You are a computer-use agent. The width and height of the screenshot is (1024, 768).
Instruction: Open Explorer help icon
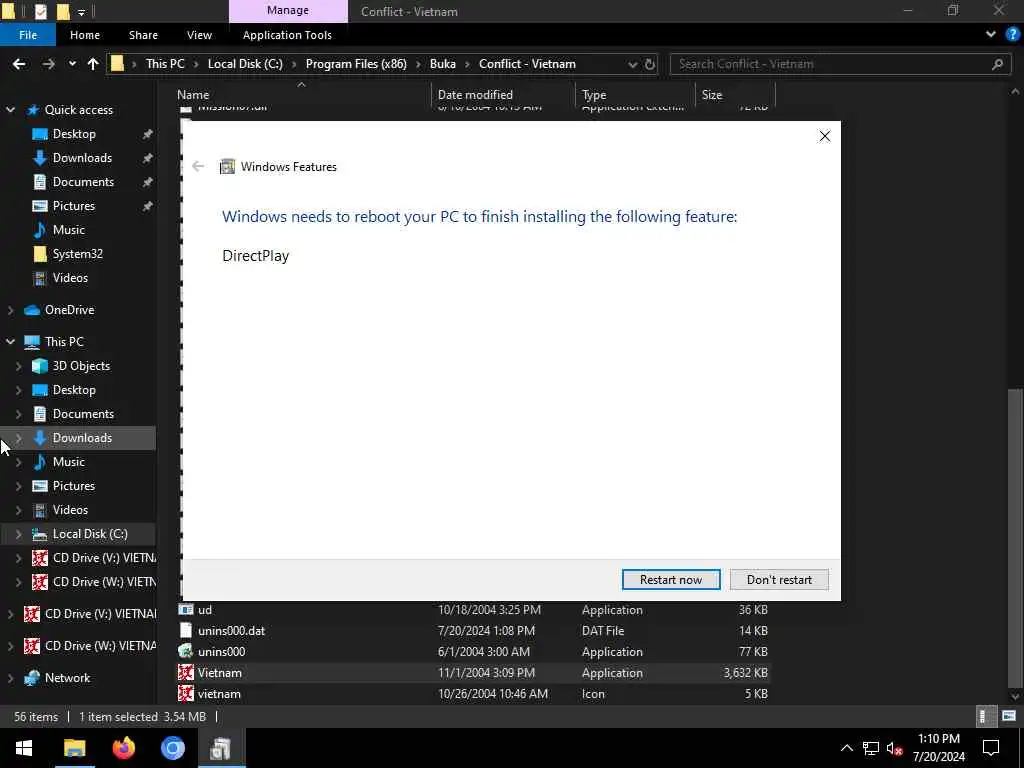(x=1013, y=35)
